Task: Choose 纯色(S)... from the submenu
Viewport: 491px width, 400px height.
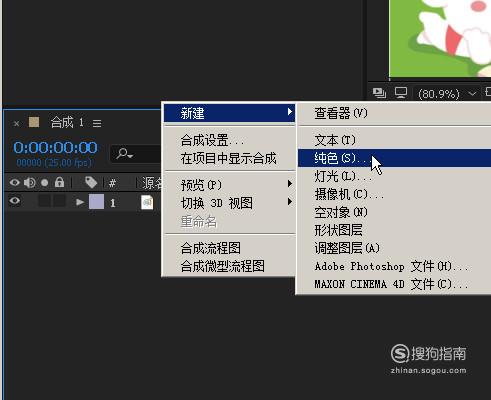Action: pyautogui.click(x=394, y=158)
